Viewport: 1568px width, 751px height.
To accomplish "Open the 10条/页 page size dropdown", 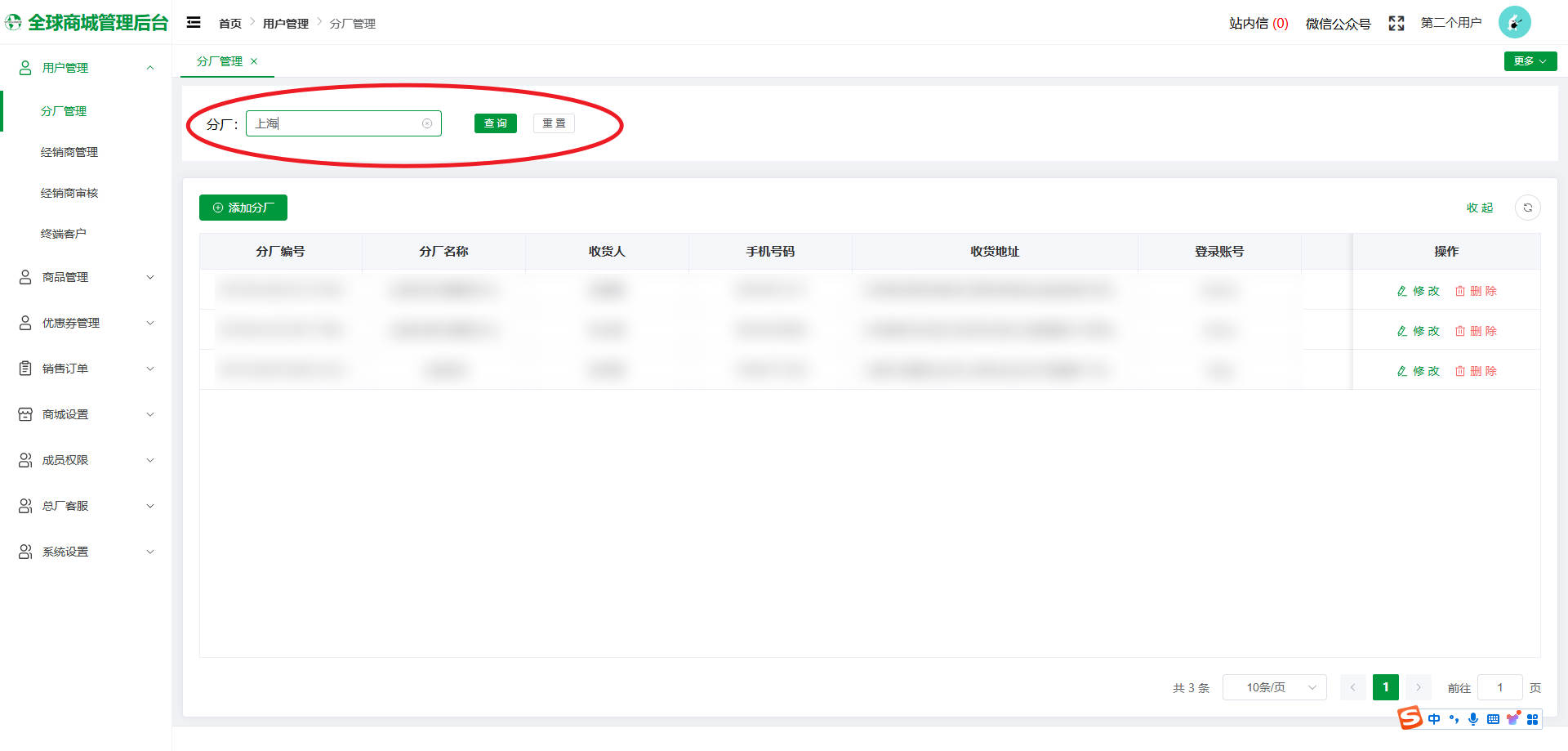I will pos(1274,687).
